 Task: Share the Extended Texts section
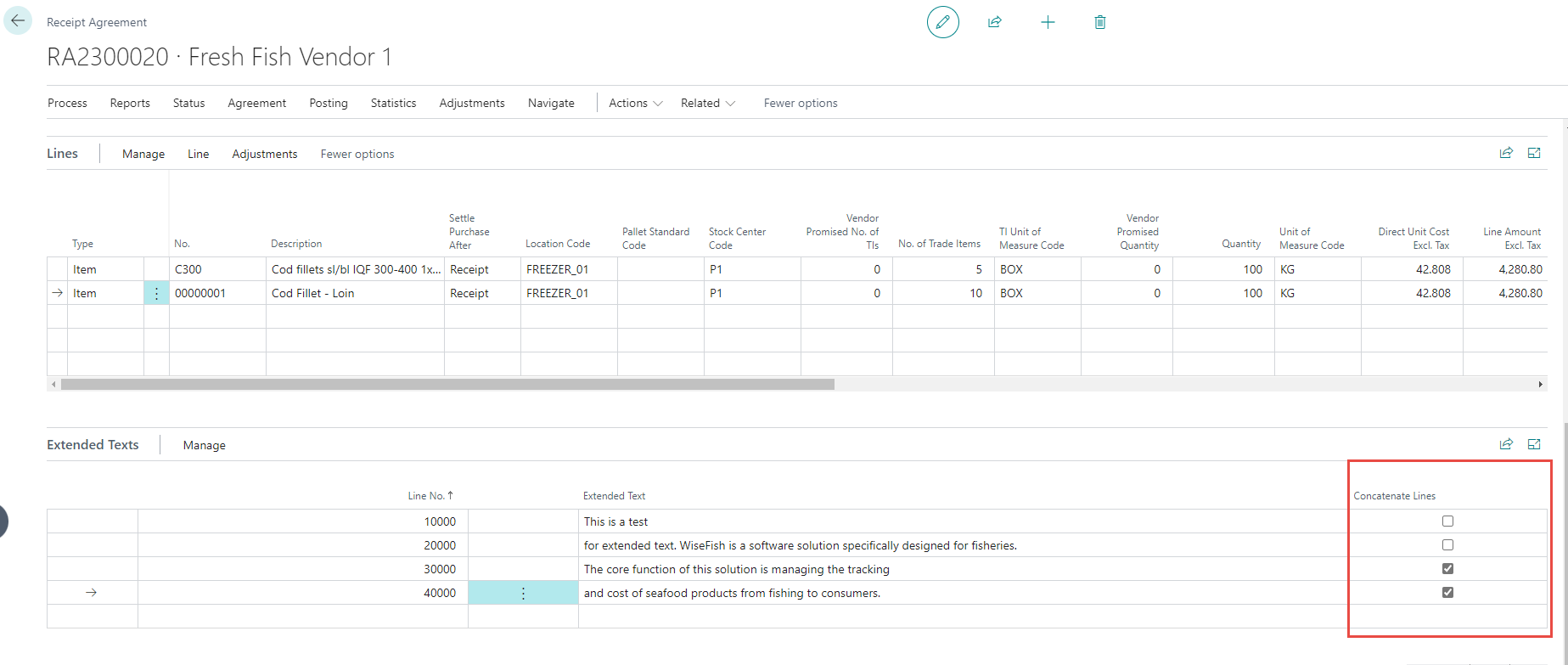pos(1506,444)
